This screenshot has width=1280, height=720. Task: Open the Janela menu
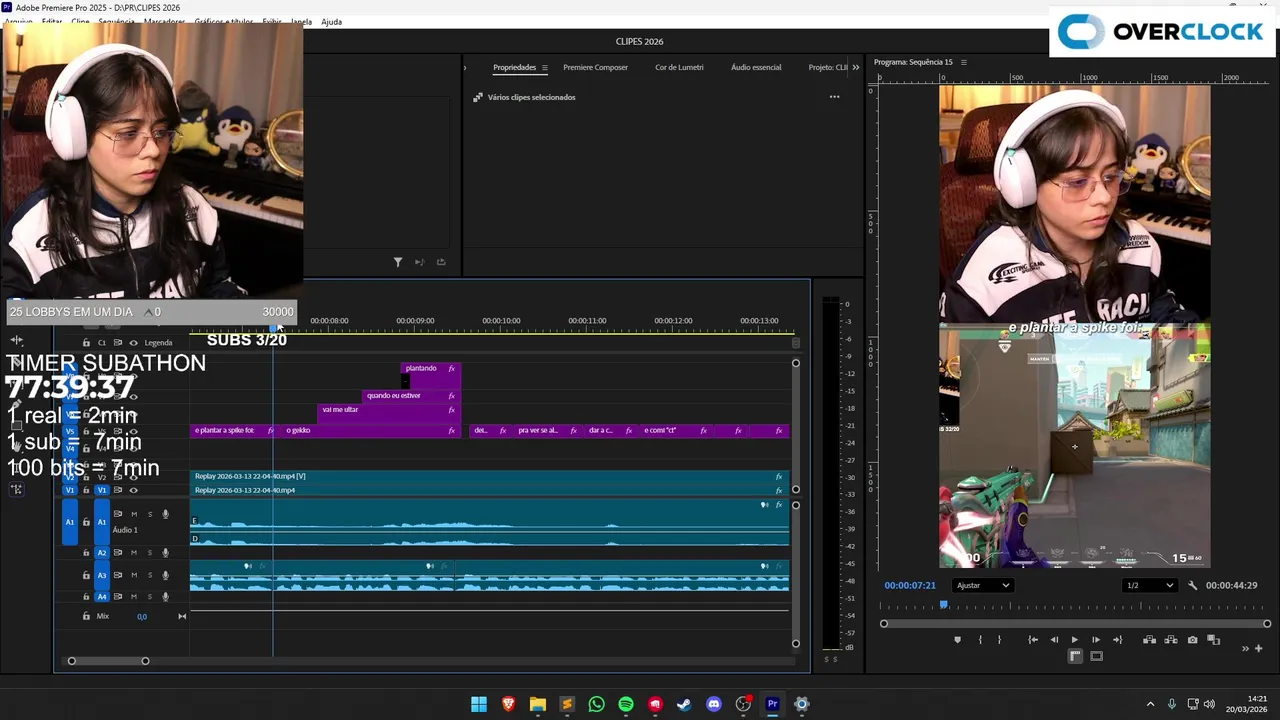(x=300, y=21)
